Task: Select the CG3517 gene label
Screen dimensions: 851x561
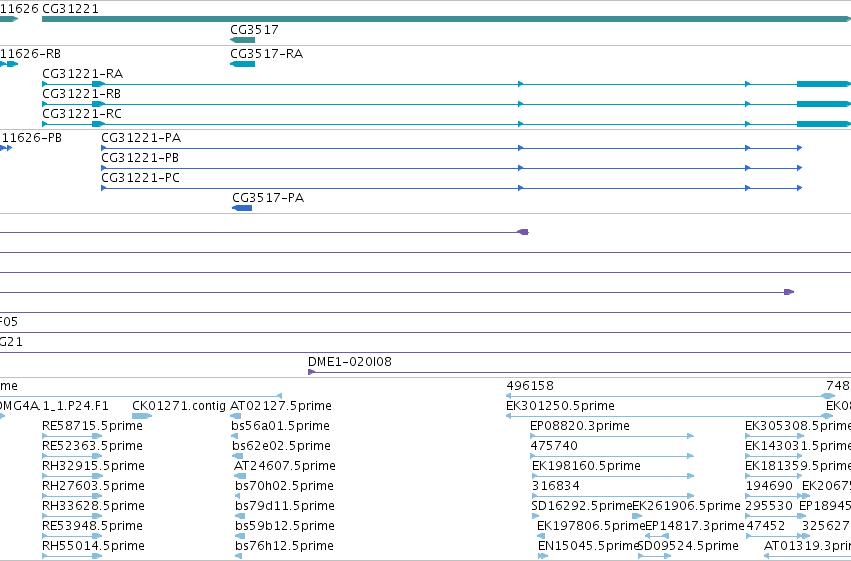Action: pyautogui.click(x=254, y=29)
